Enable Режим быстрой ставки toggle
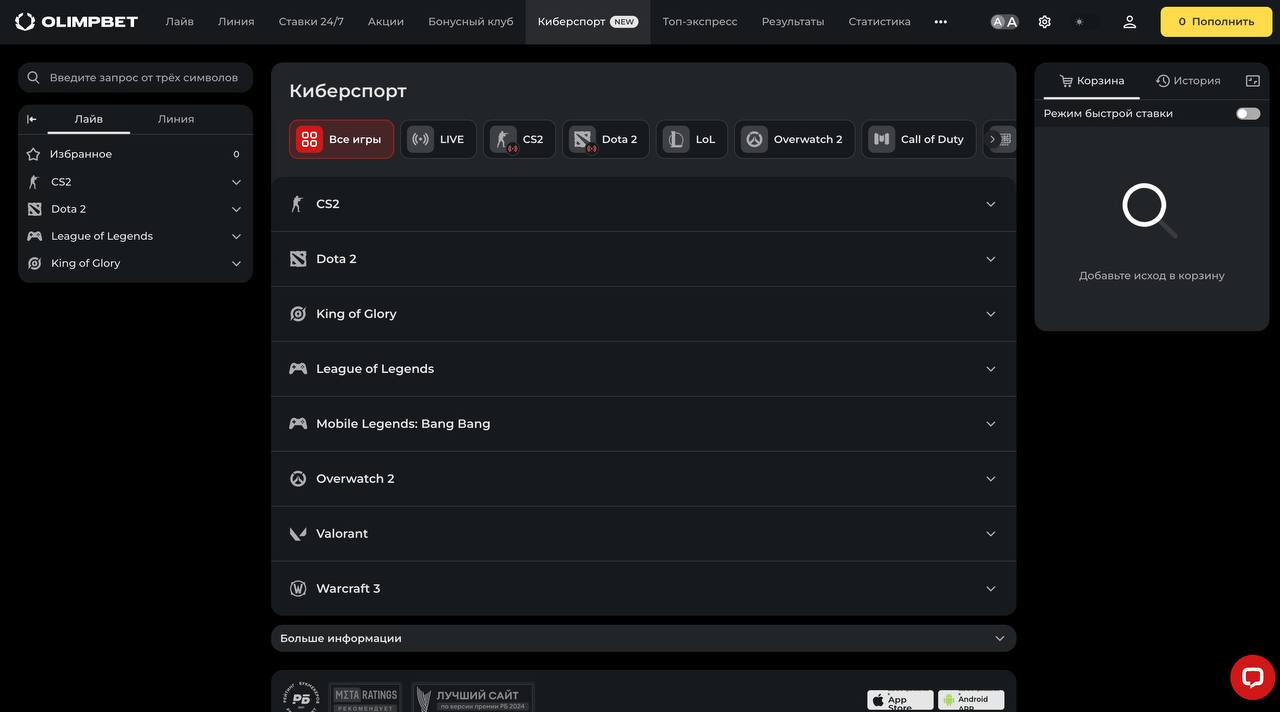Viewport: 1280px width, 712px height. (1248, 114)
